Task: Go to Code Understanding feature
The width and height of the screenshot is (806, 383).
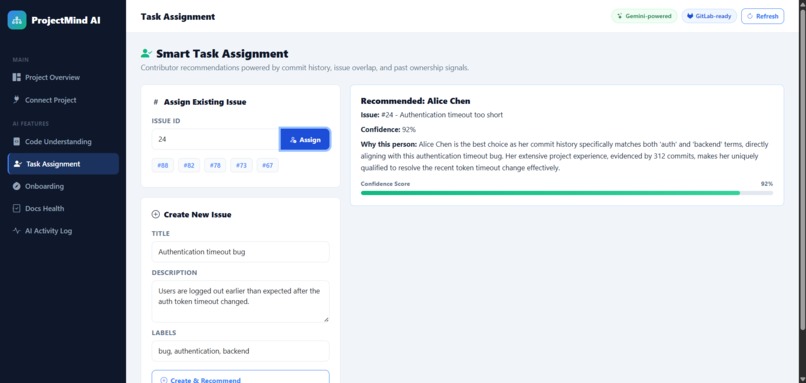Action: pyautogui.click(x=63, y=141)
